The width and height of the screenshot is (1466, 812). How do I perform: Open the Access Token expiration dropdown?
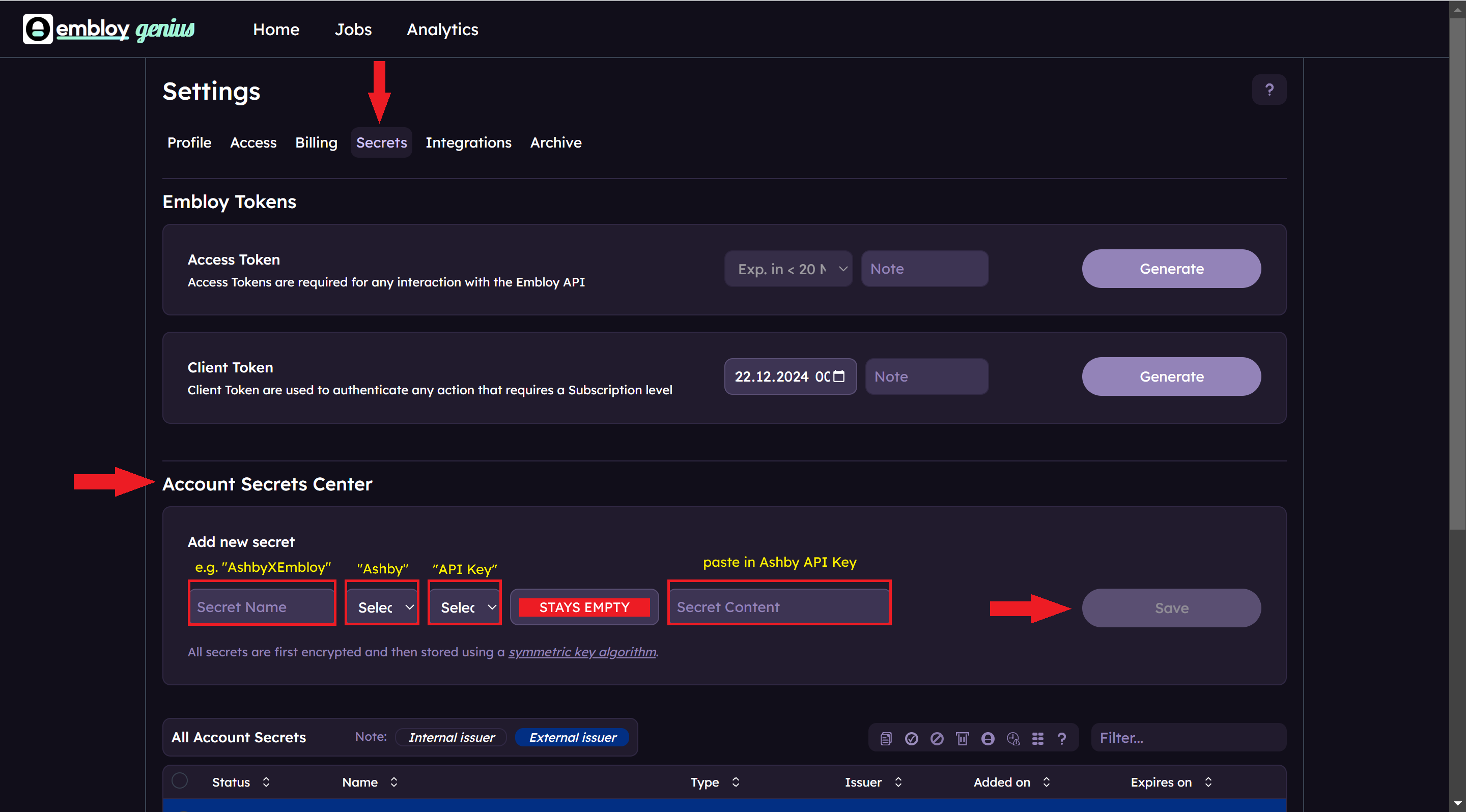(x=788, y=269)
